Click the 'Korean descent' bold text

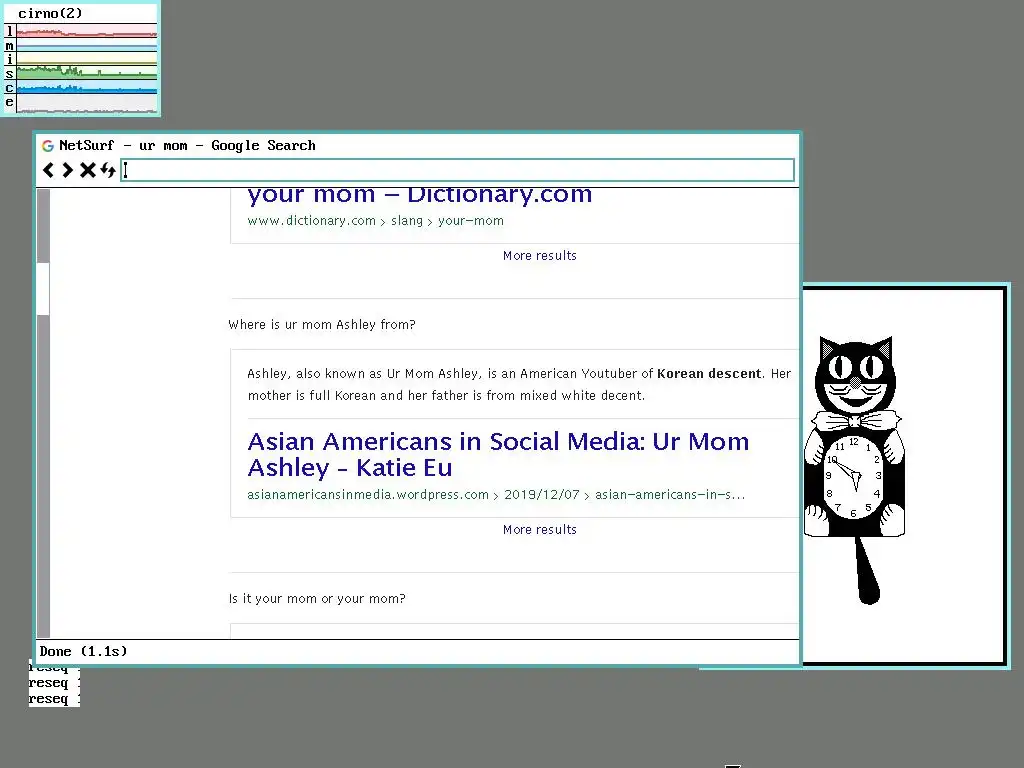coord(709,374)
